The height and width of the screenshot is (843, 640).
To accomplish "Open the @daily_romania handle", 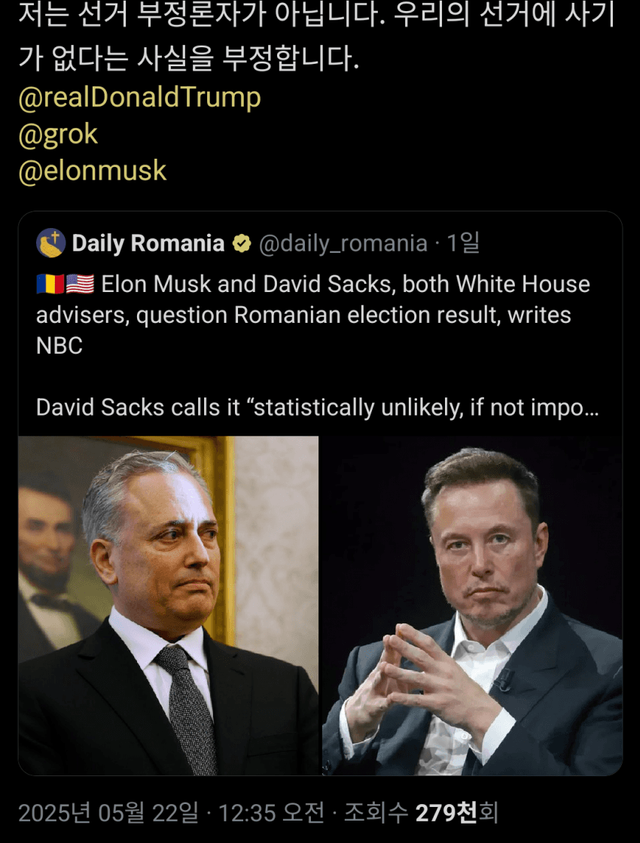I will pos(343,243).
